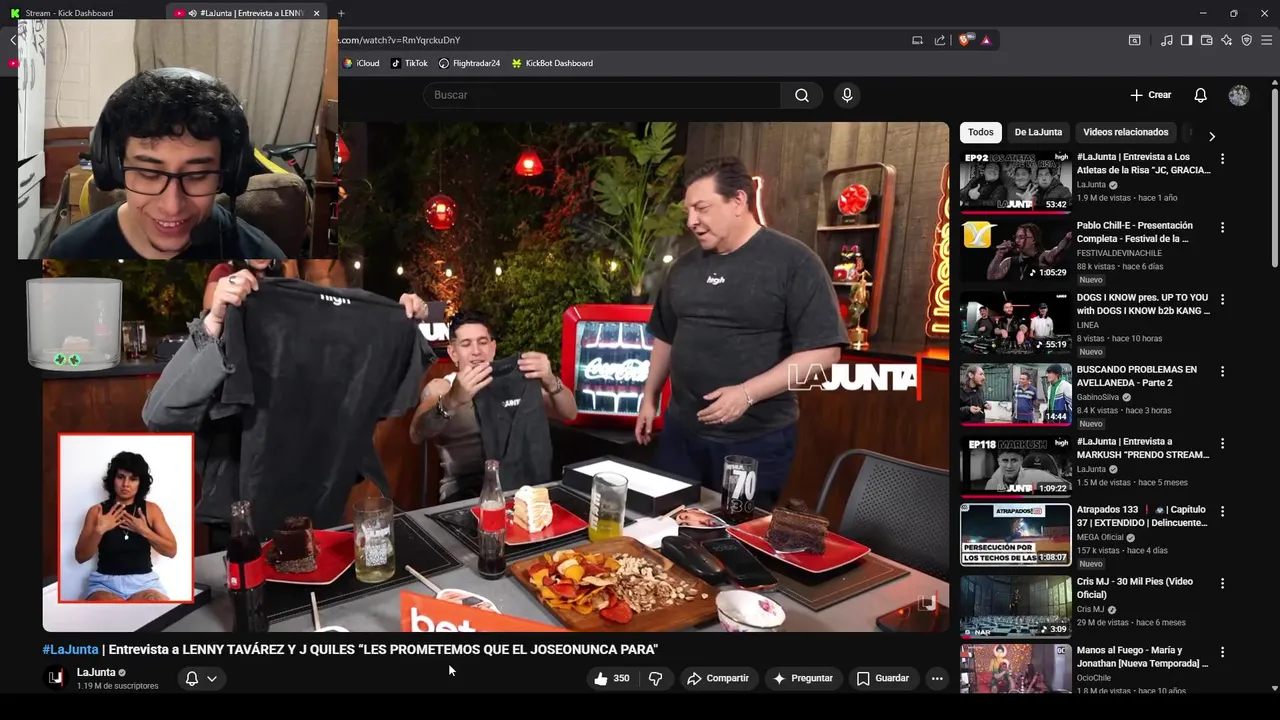
Task: Open a new browser tab with the plus
Action: point(341,13)
